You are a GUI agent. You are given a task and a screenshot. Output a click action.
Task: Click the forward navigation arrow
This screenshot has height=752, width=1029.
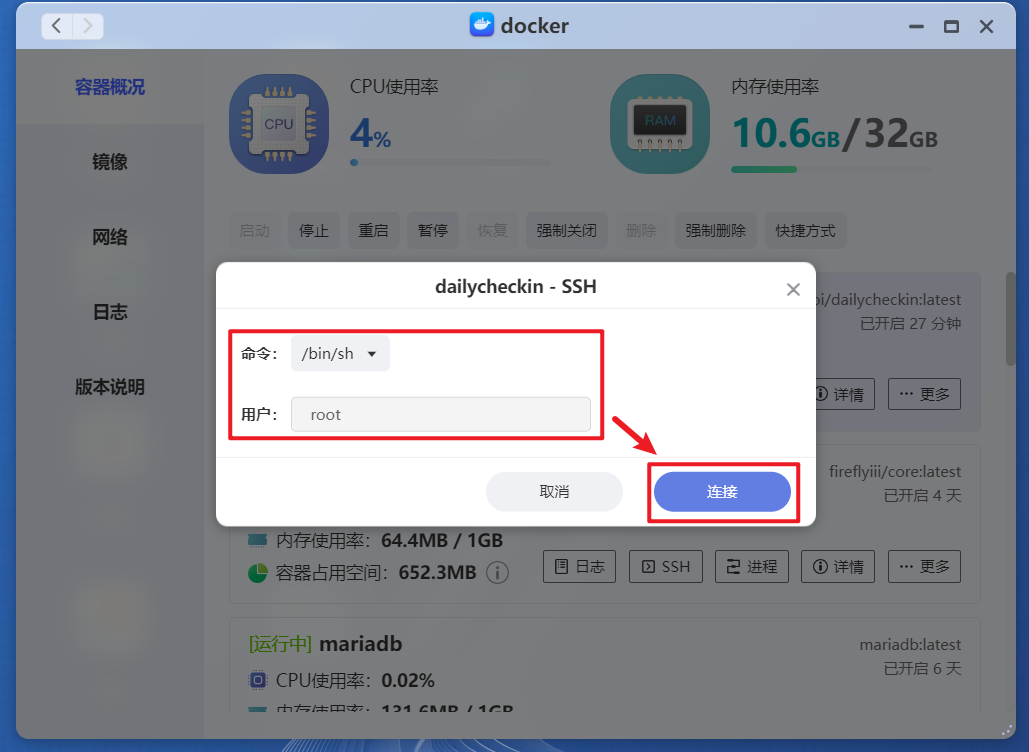(88, 26)
